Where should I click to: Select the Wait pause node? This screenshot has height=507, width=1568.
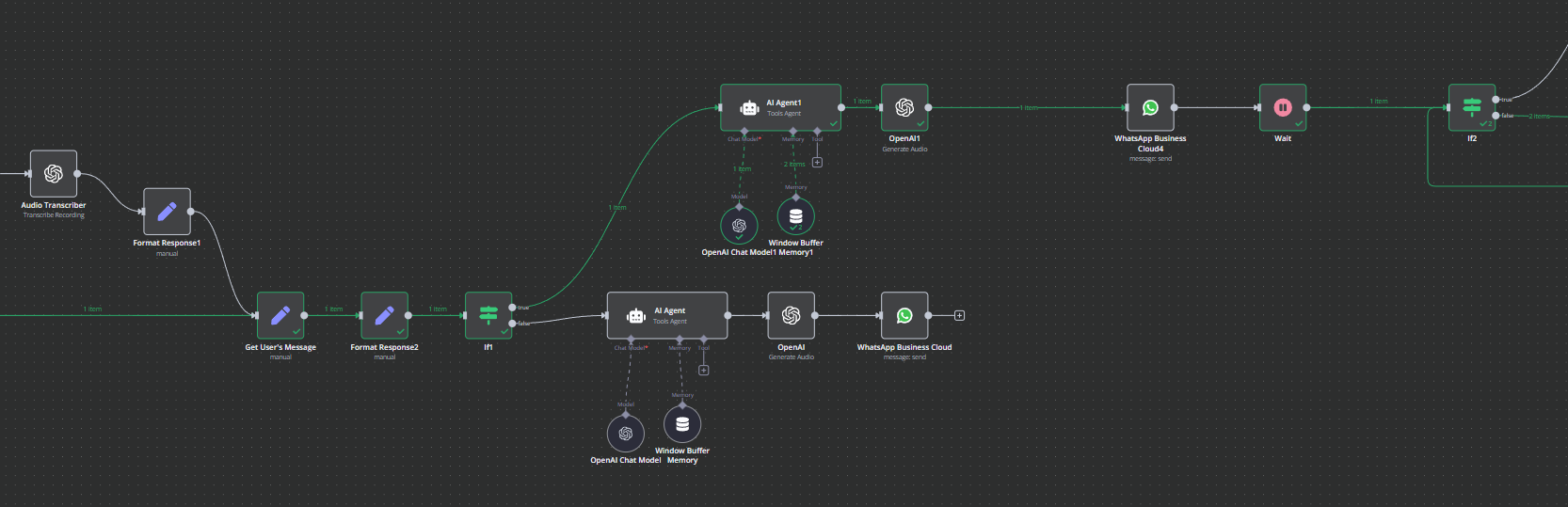click(x=1283, y=107)
